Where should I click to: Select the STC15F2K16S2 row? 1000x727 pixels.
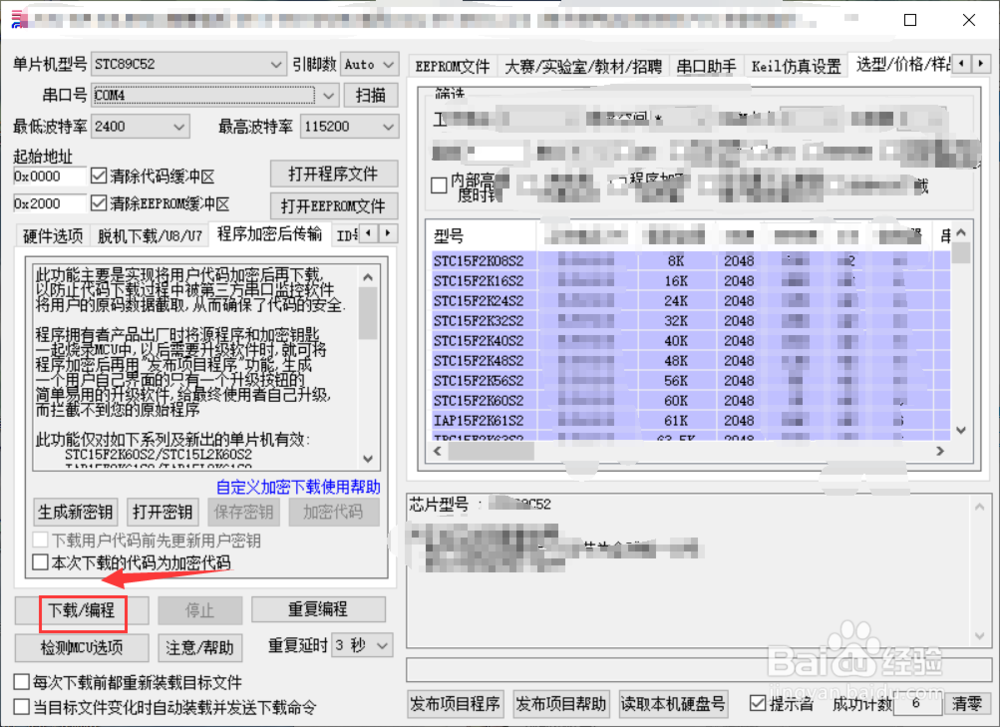point(691,281)
